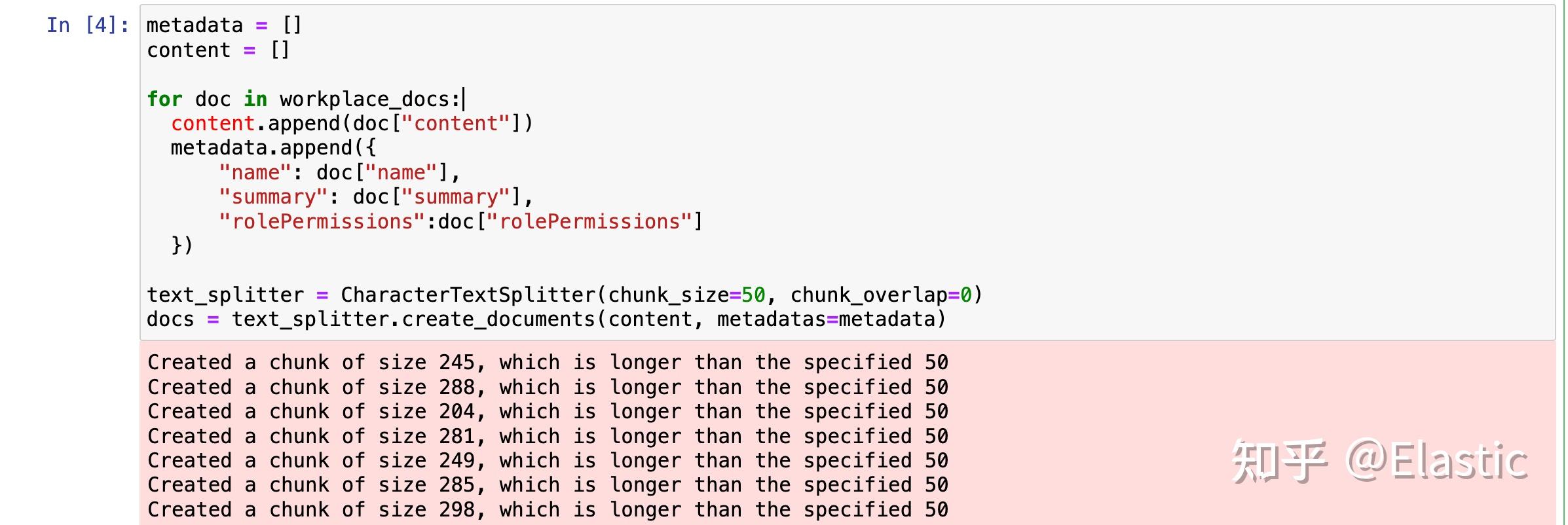Click the closing }) line of the loop
The width and height of the screenshot is (1568, 525).
(x=181, y=245)
